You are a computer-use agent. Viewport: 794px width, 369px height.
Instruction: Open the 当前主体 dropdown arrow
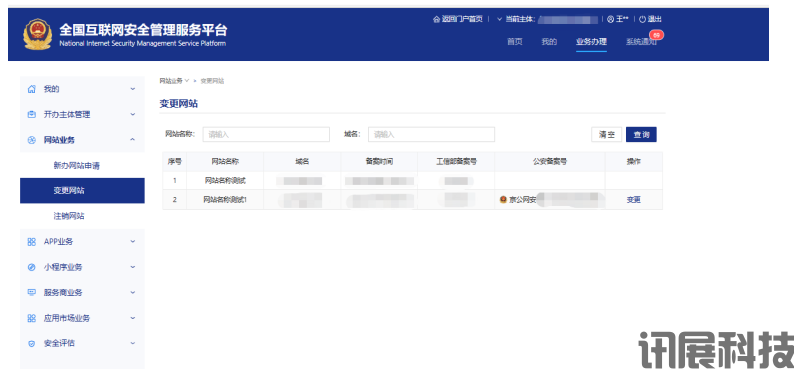(499, 19)
